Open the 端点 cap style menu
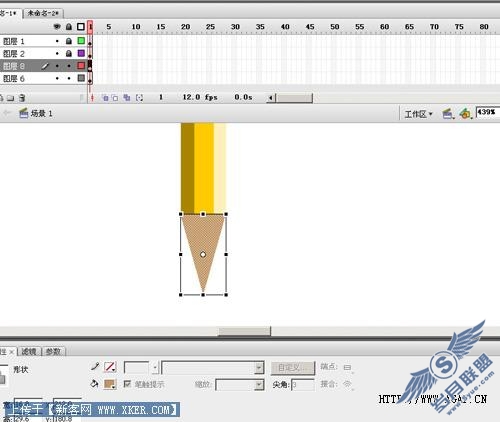The width and height of the screenshot is (500, 422). tap(348, 367)
